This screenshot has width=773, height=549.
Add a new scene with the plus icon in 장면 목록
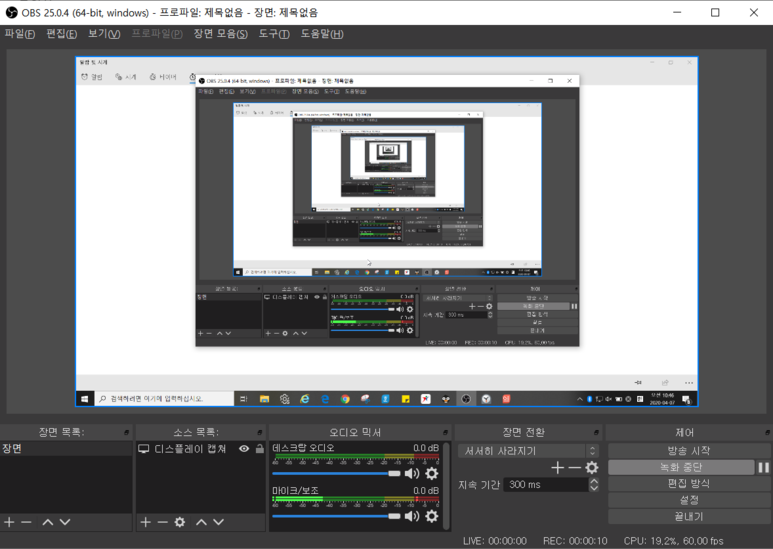(x=9, y=522)
